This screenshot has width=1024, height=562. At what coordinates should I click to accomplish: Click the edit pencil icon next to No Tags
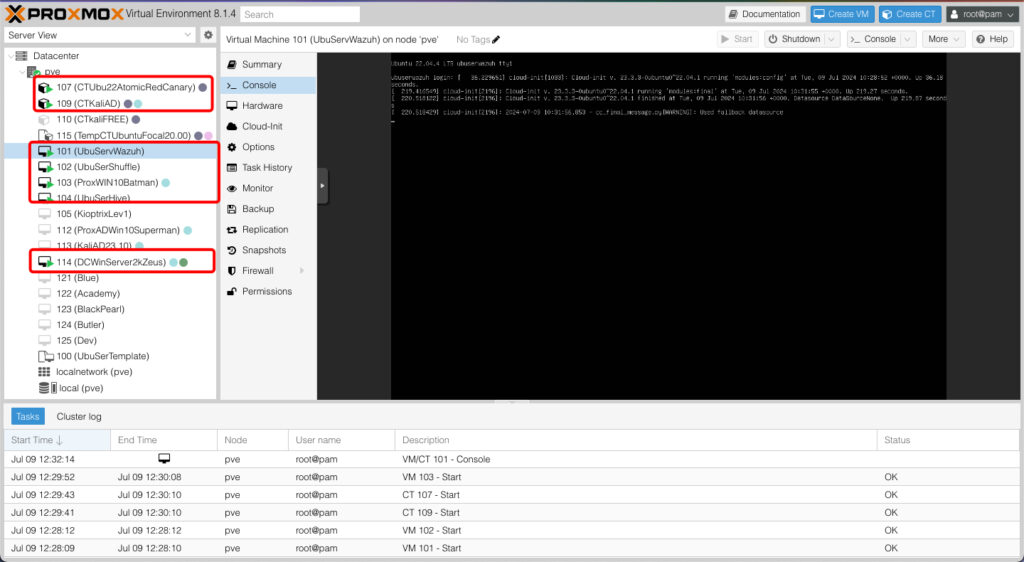[496, 39]
